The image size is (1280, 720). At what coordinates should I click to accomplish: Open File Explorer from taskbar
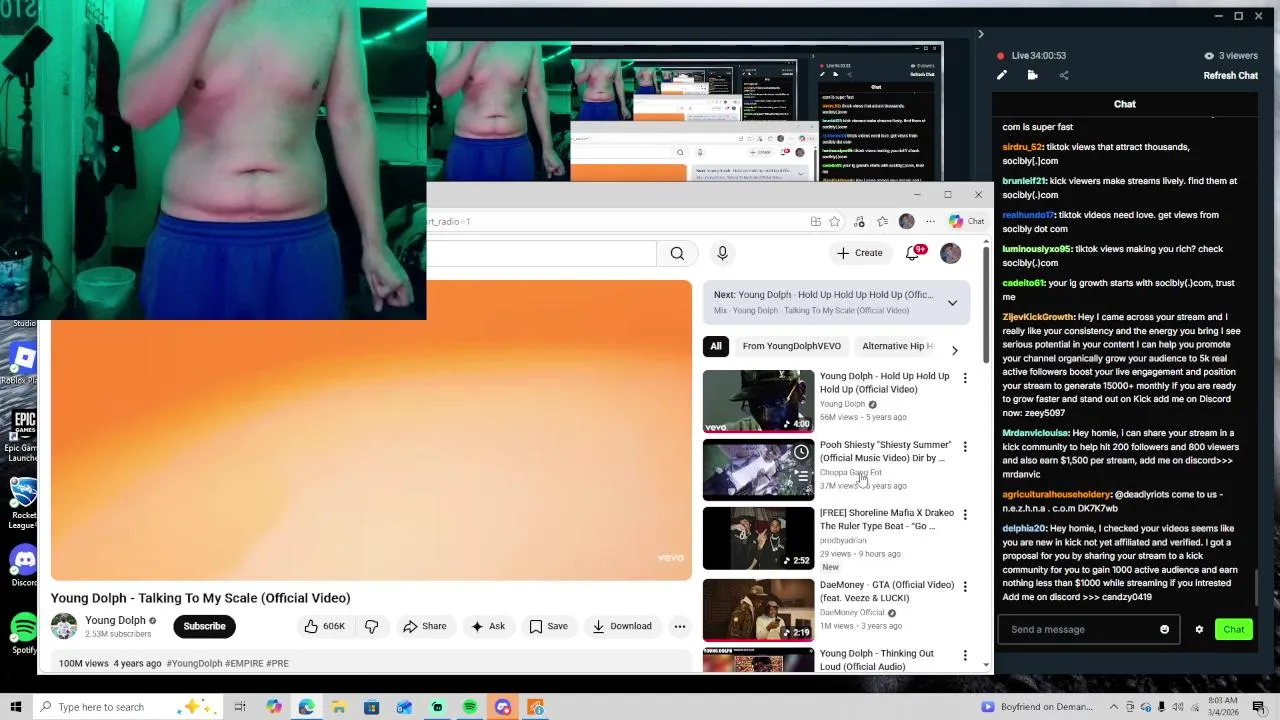339,707
